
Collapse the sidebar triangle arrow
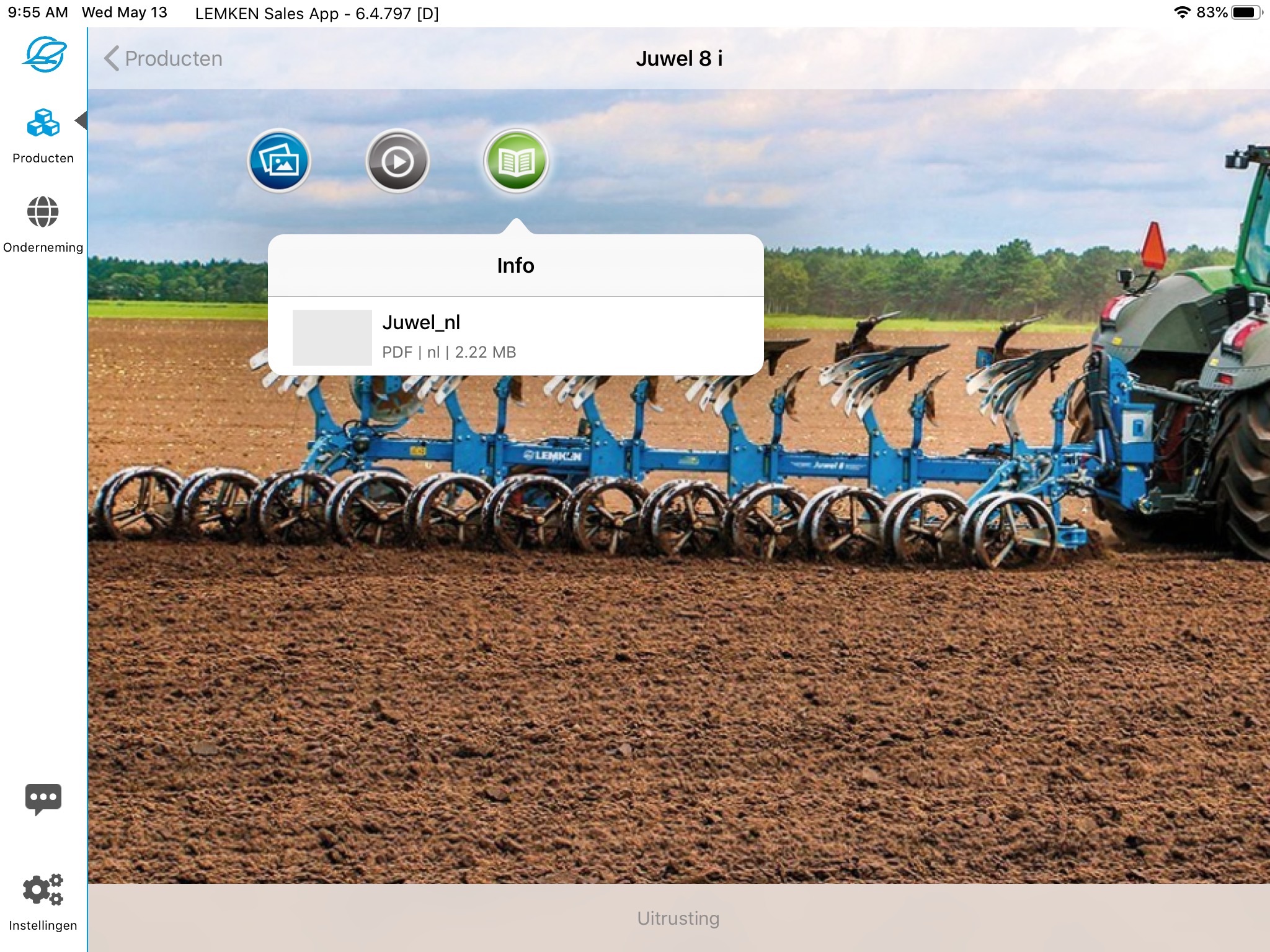pos(81,120)
